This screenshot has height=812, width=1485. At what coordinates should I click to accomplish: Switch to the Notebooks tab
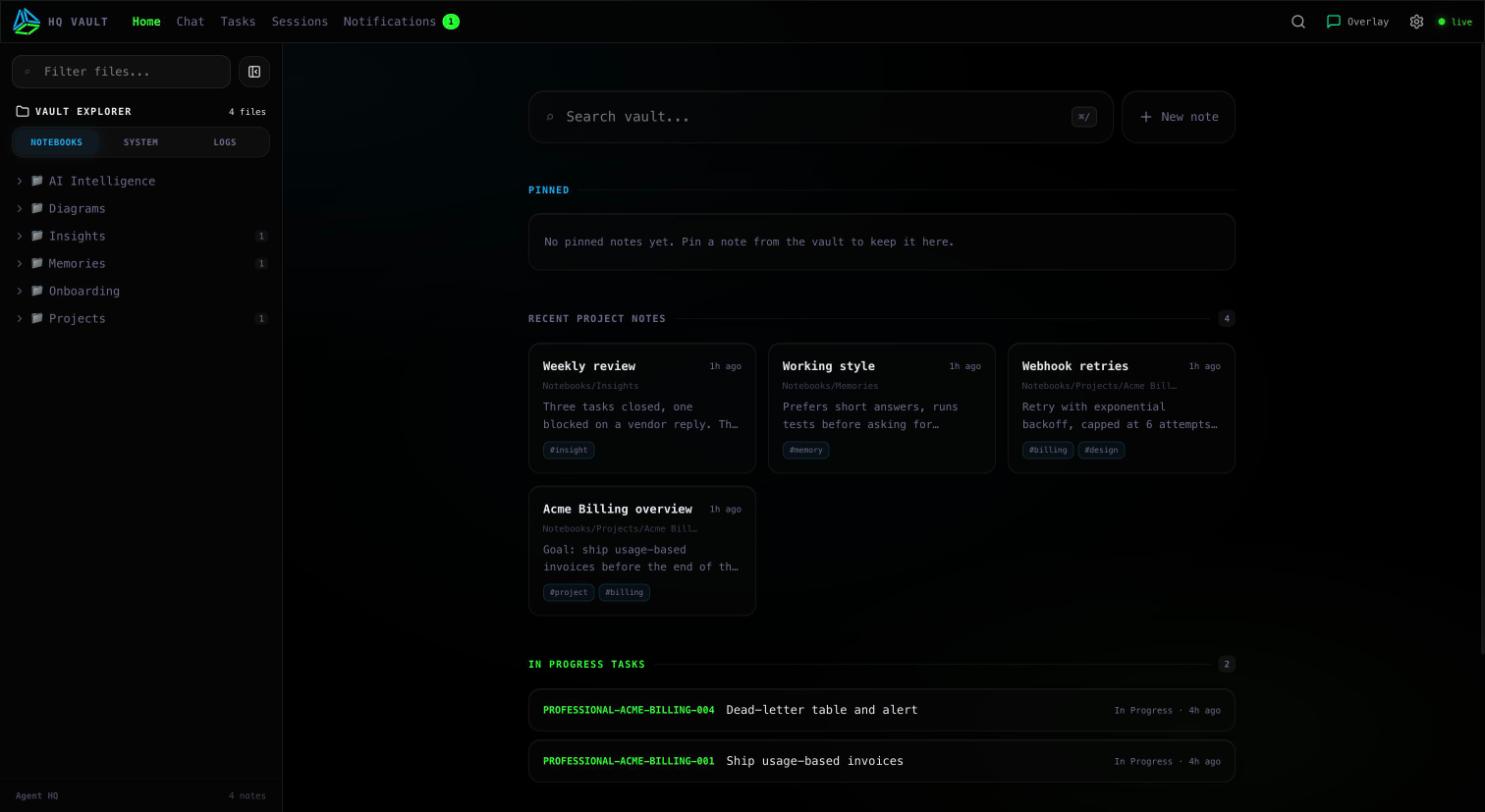56,142
